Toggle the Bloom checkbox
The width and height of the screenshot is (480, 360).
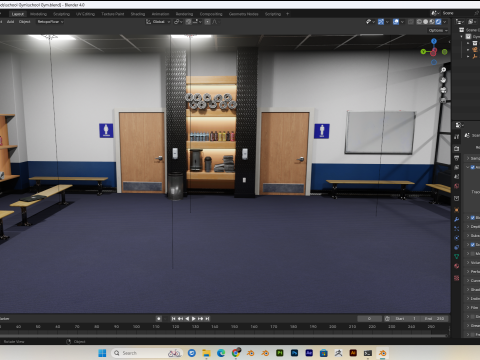pyautogui.click(x=473, y=218)
